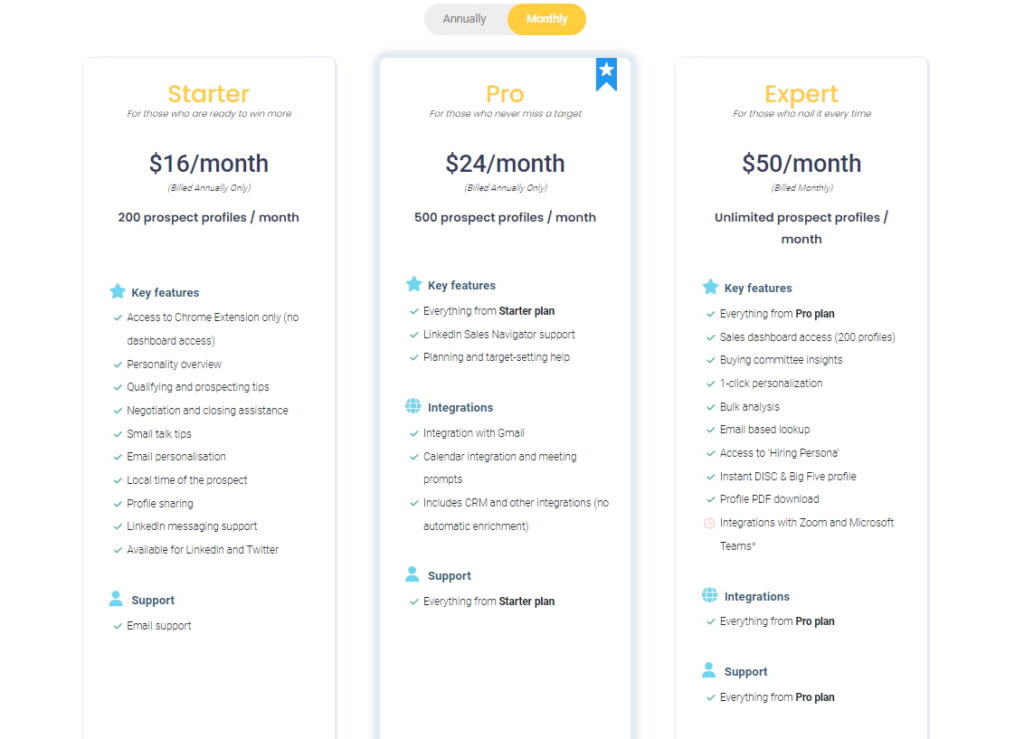This screenshot has width=1024, height=739.
Task: Click checkmark beside Integration with Gmail
Action: 414,433
